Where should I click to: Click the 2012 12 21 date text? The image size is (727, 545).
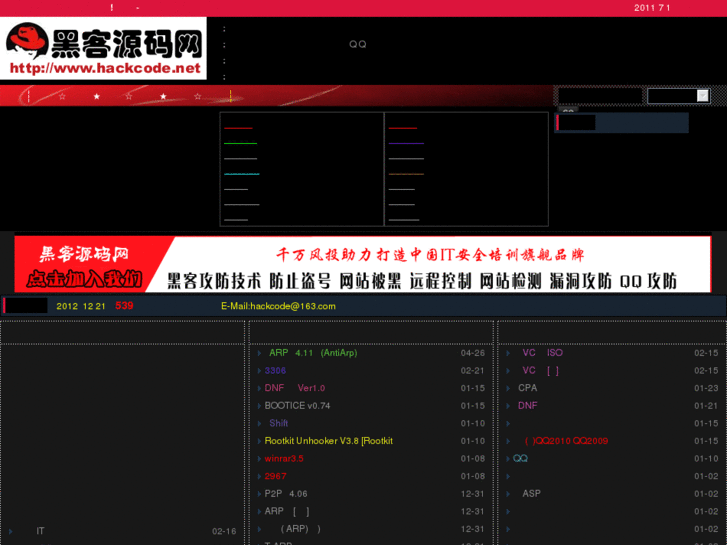click(81, 307)
